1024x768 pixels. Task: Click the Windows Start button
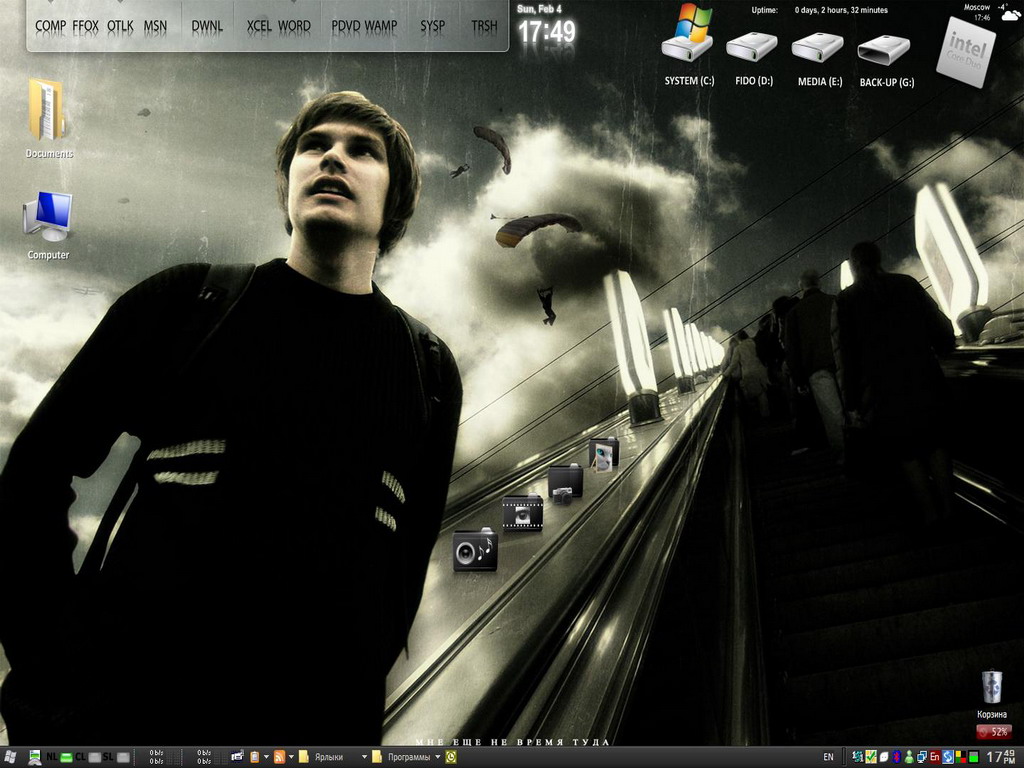[x=11, y=757]
